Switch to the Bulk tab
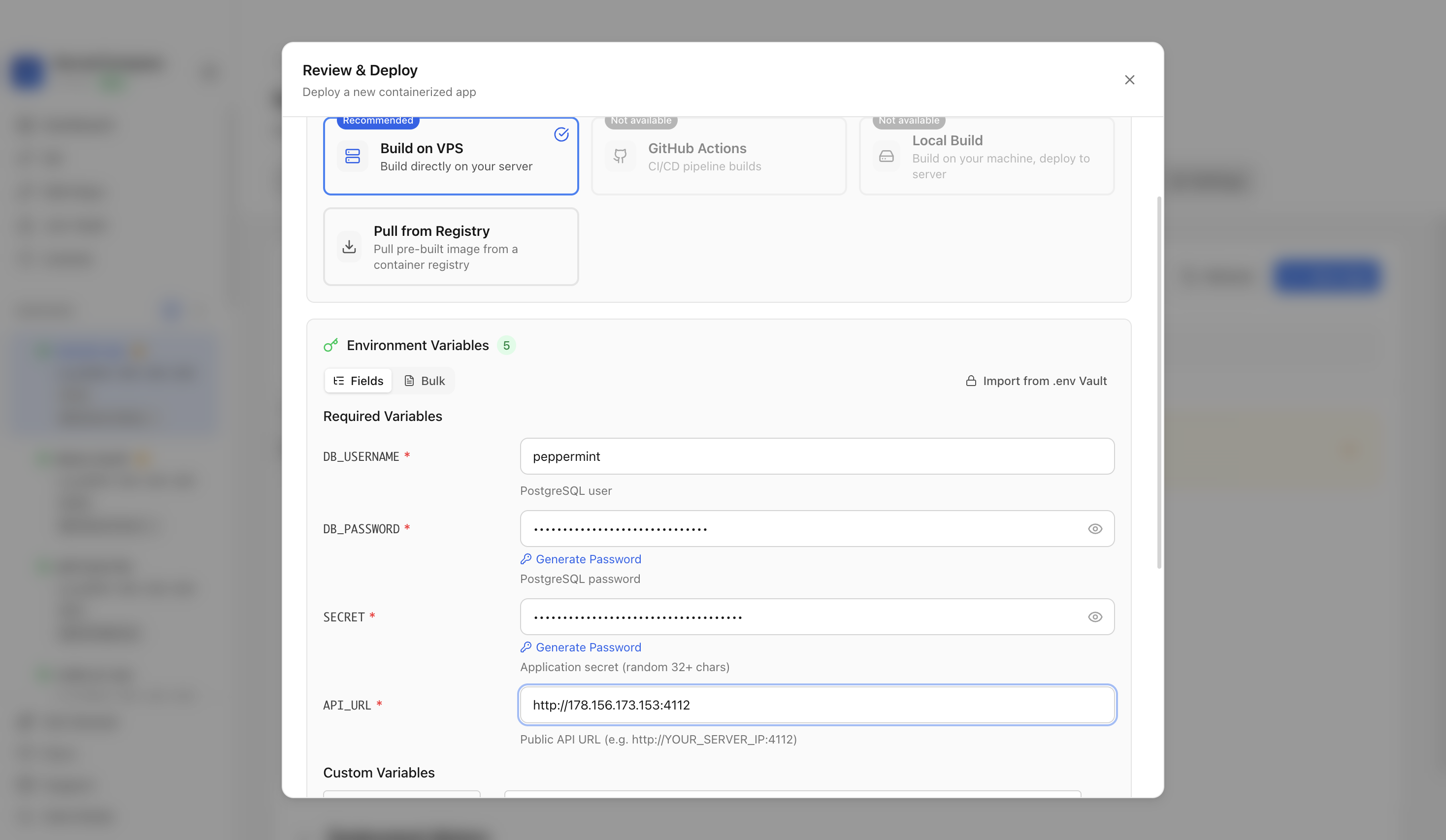 point(425,381)
